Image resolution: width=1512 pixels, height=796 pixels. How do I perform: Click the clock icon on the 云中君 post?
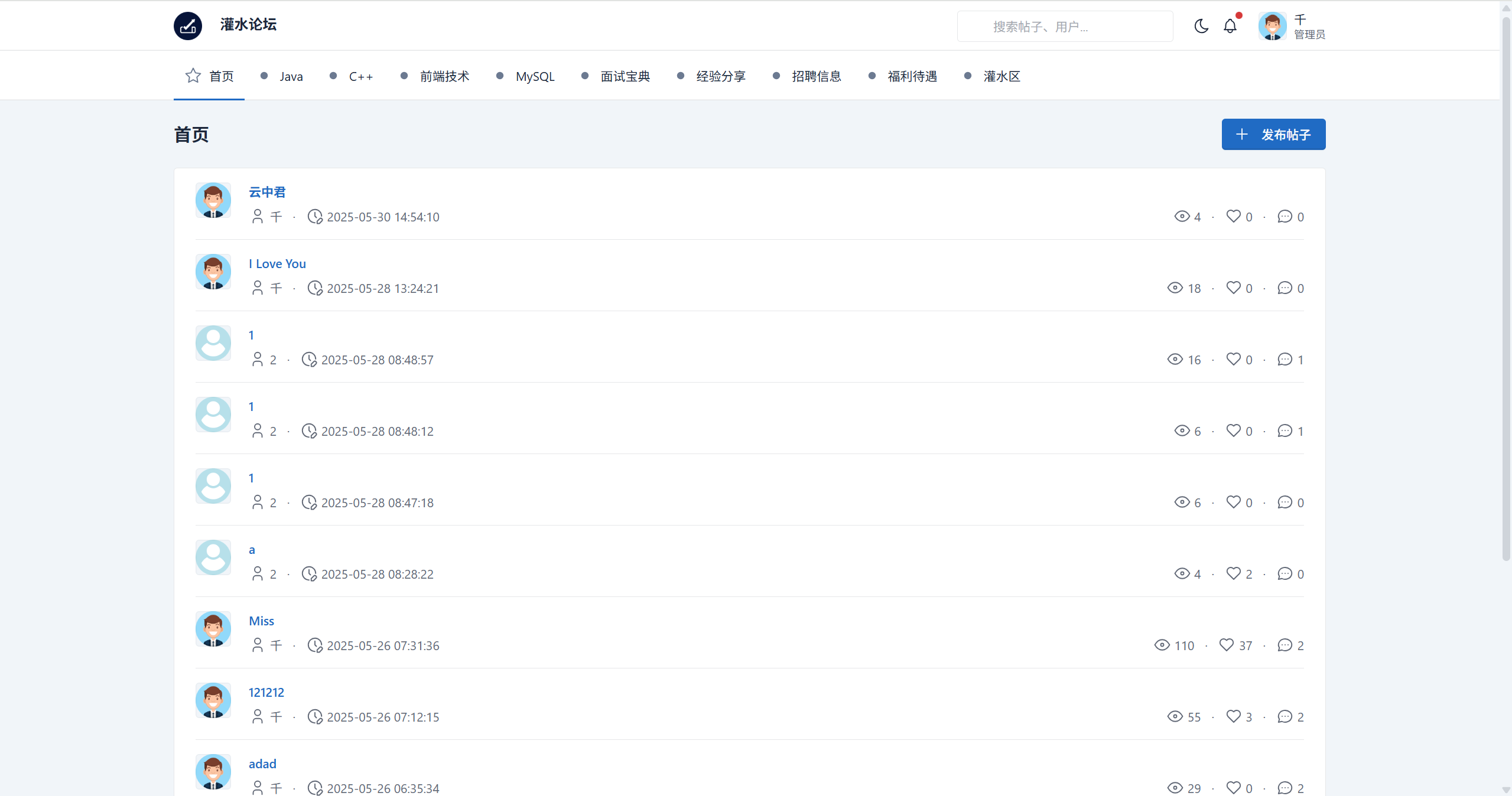315,217
